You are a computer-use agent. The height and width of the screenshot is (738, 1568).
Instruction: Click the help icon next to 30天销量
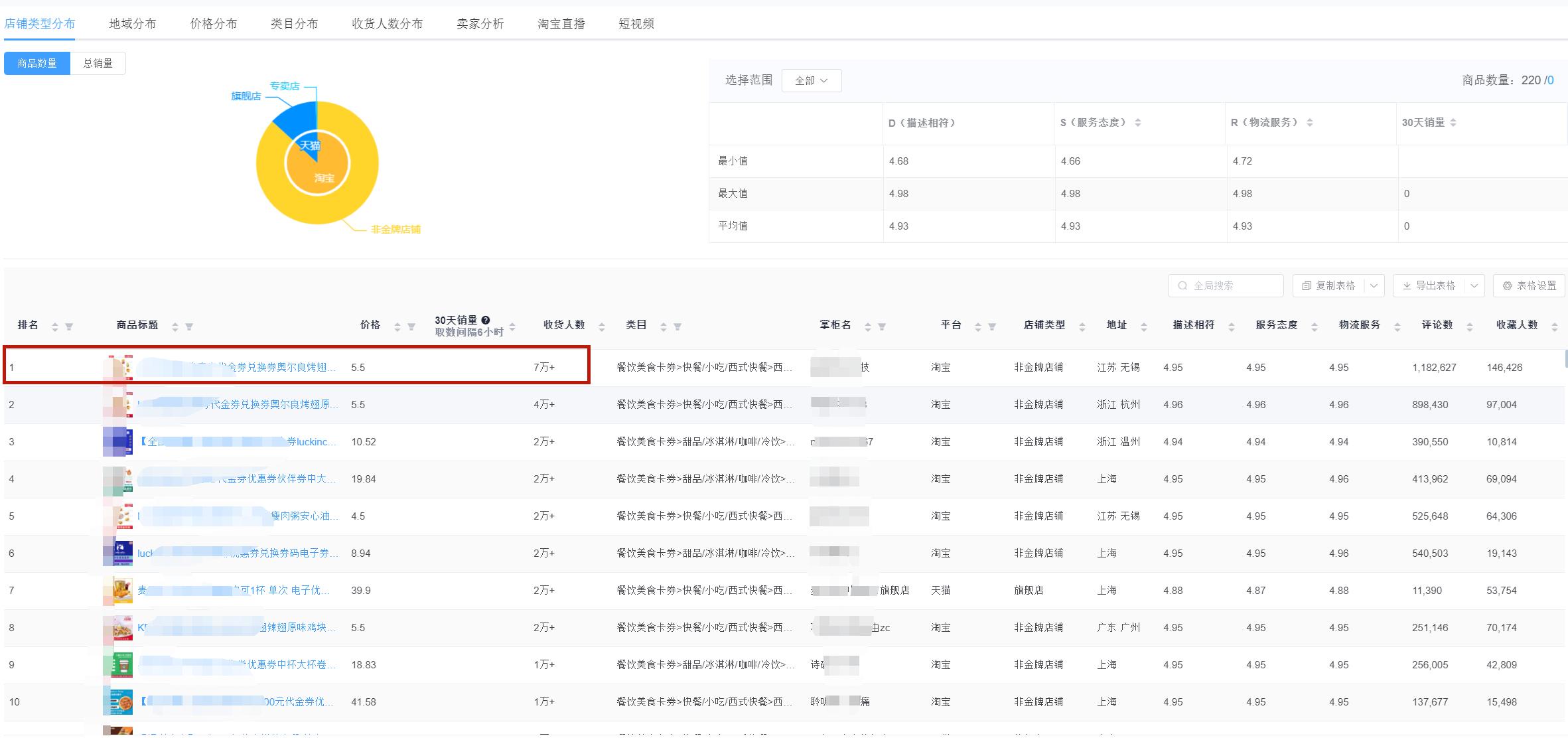coord(486,321)
